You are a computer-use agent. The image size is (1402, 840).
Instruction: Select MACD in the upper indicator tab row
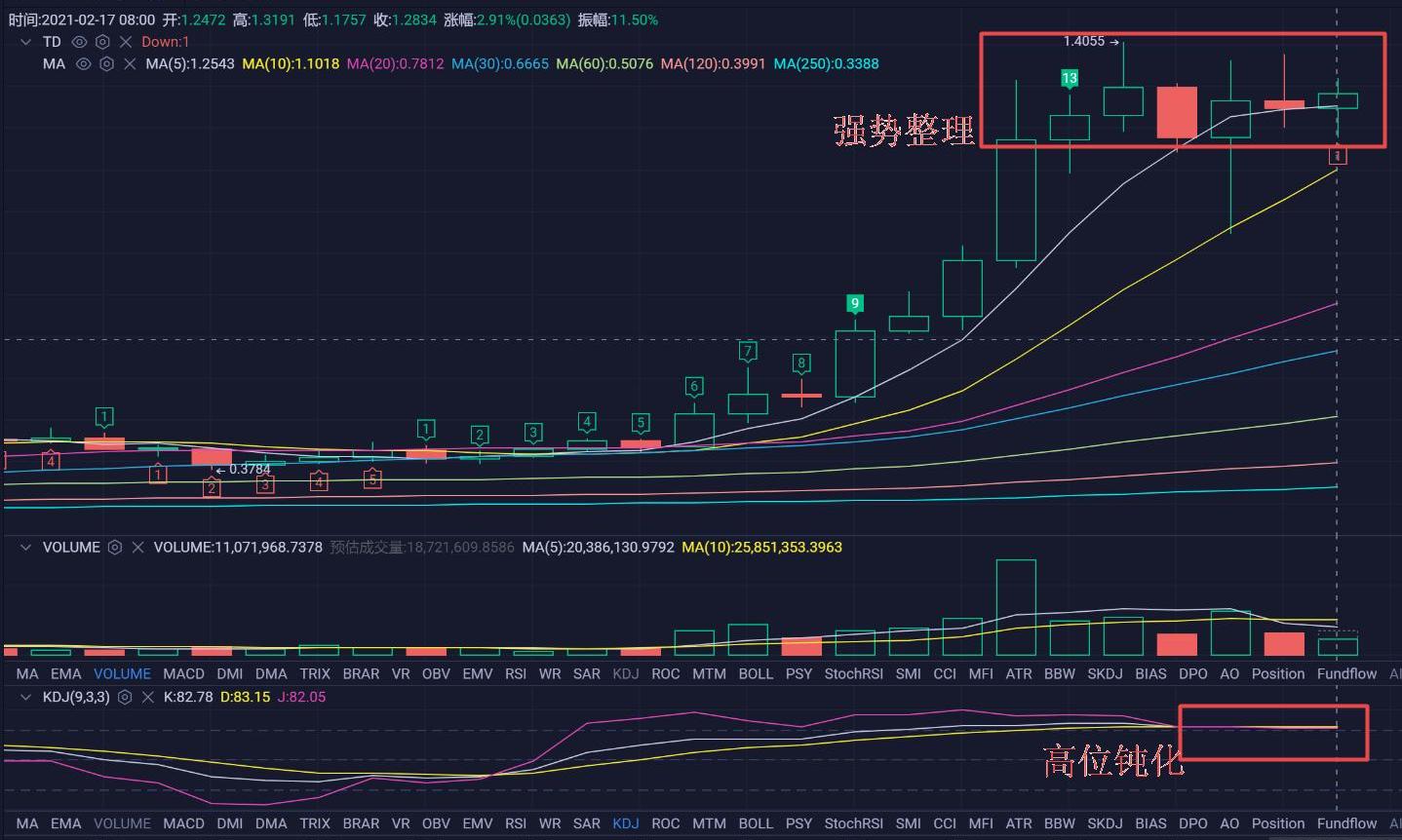point(183,673)
